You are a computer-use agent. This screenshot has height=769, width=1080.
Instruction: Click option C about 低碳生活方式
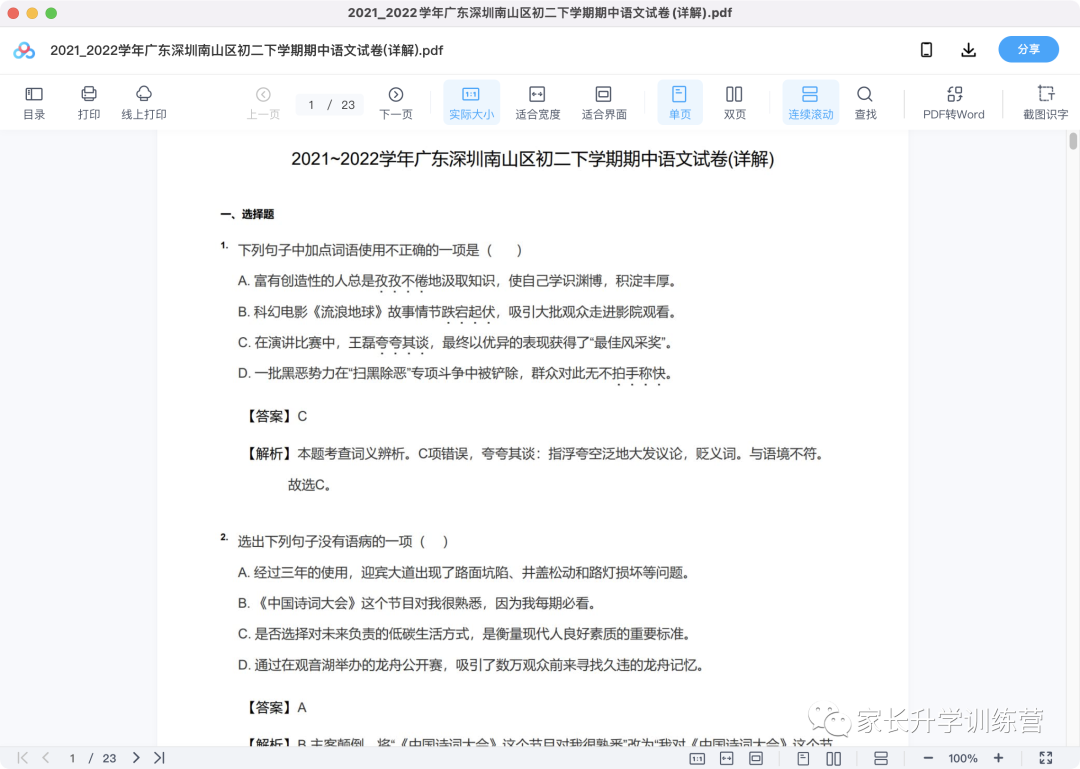[x=465, y=634]
